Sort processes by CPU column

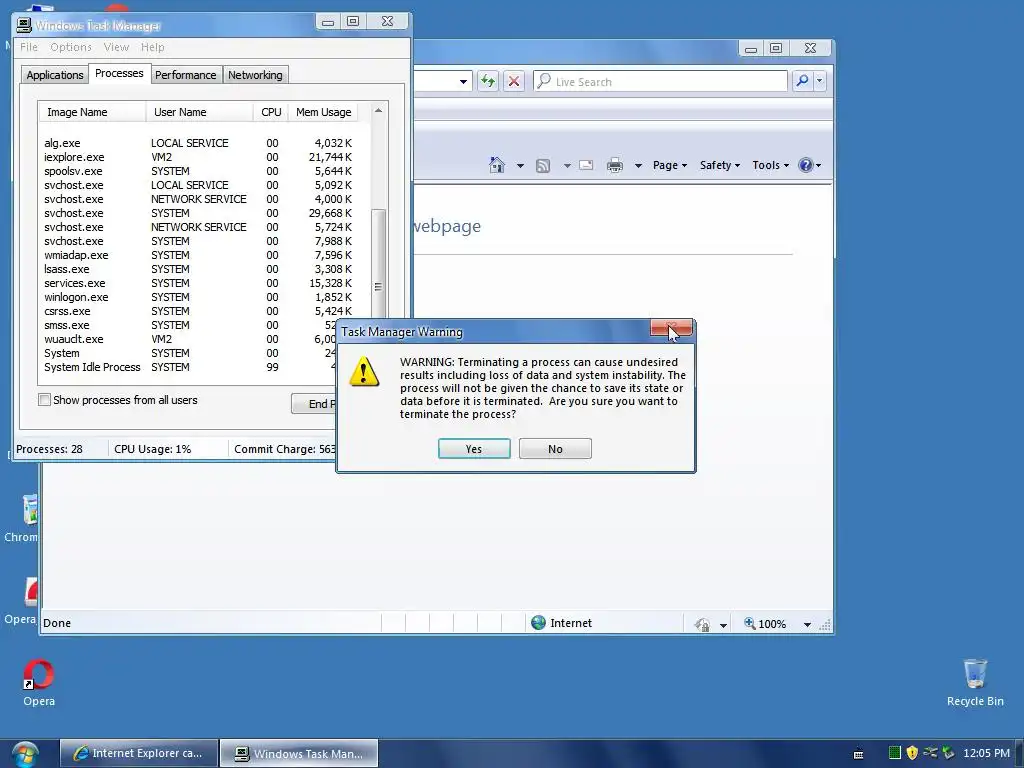pyautogui.click(x=271, y=112)
